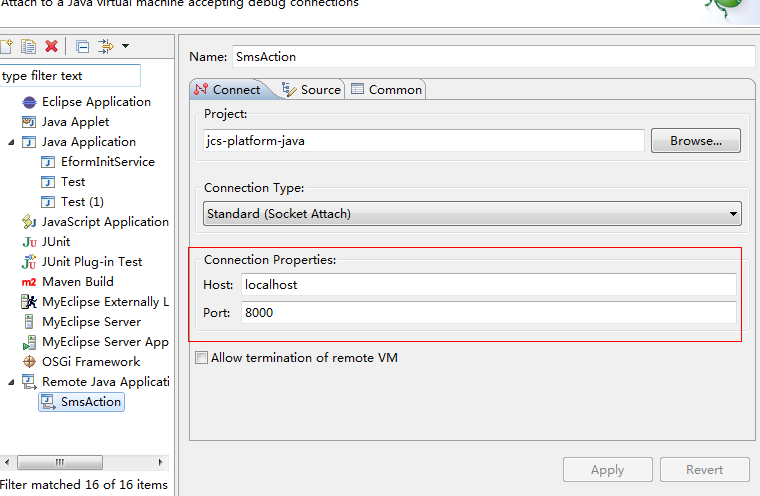Open the filter options dropdown arrow
Screen dimensions: 760x496
[x=126, y=46]
